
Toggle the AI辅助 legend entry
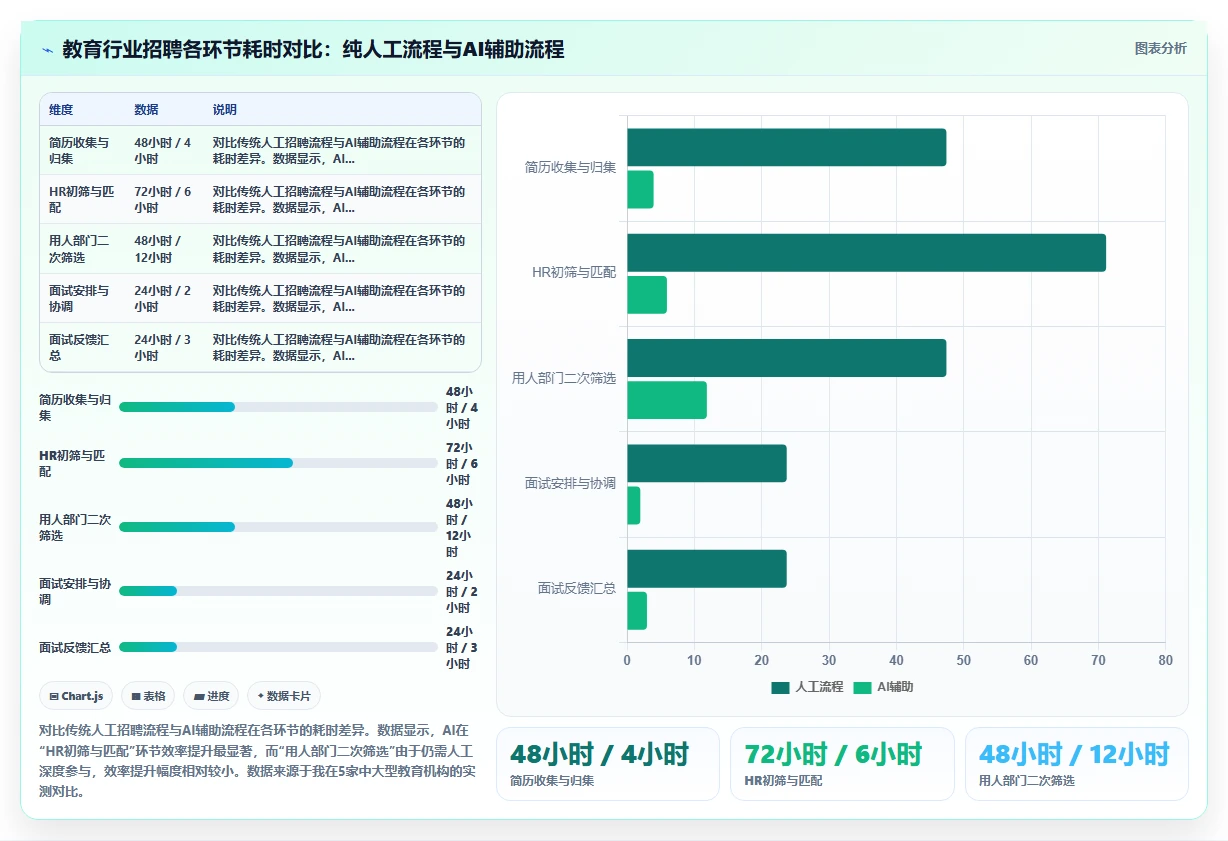pyautogui.click(x=883, y=687)
